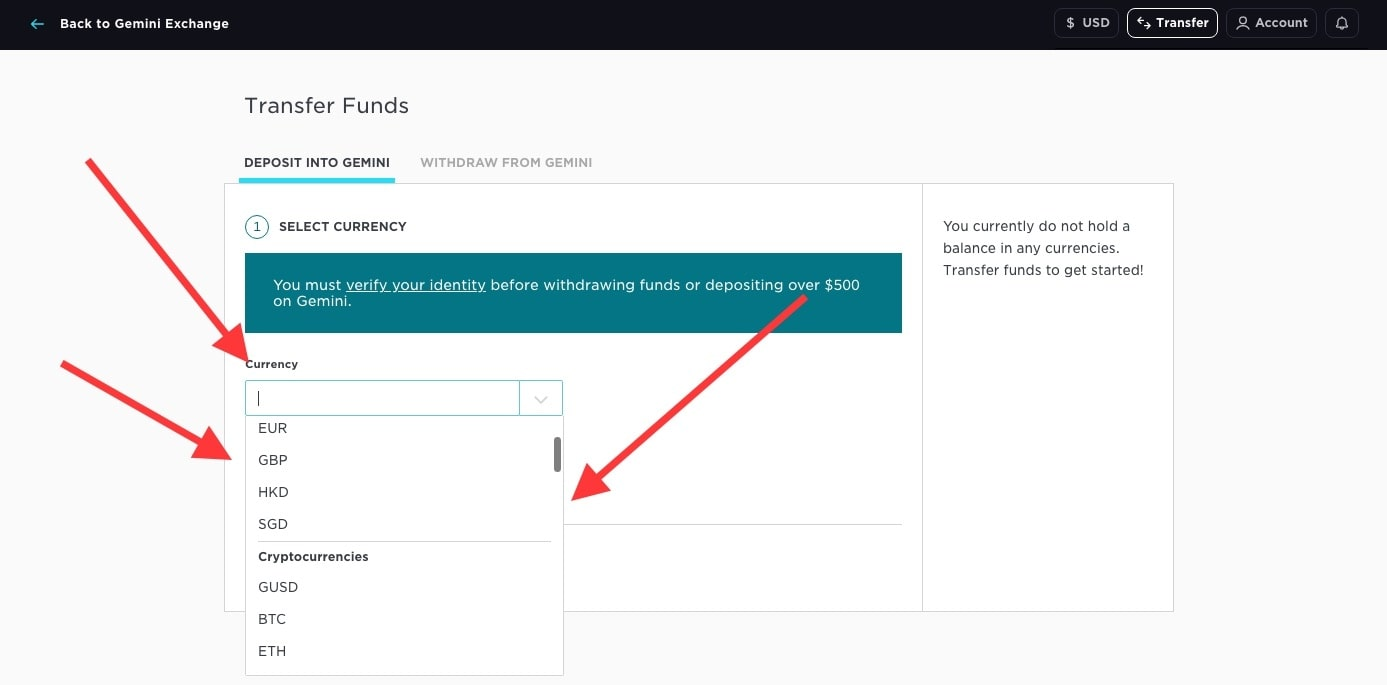Select HKD in the currency list
The image size is (1387, 685).
(x=272, y=492)
